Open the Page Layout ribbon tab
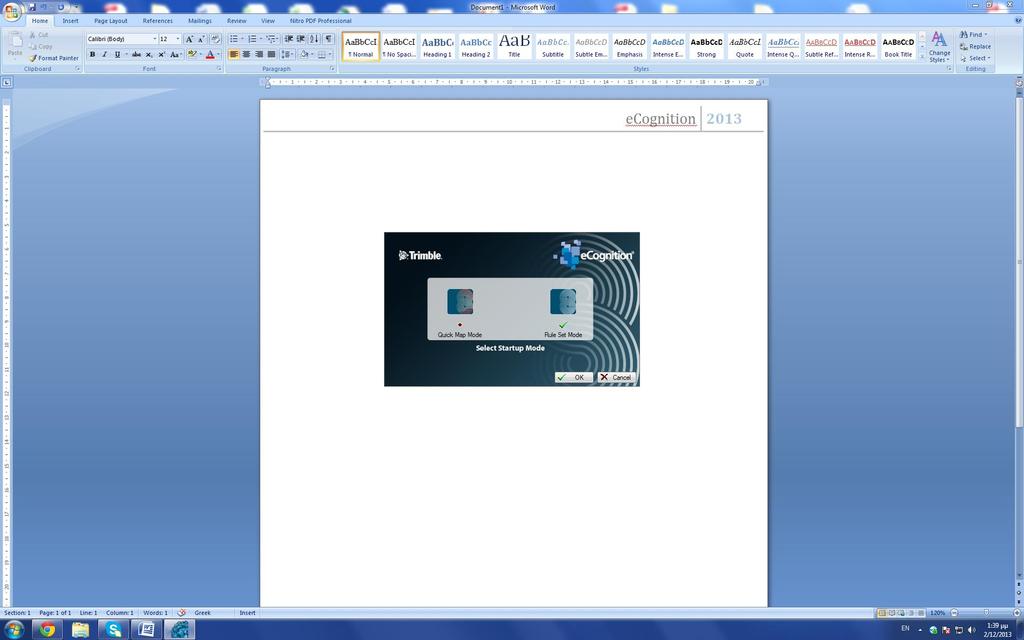Screen dimensions: 1024x640 pos(111,21)
